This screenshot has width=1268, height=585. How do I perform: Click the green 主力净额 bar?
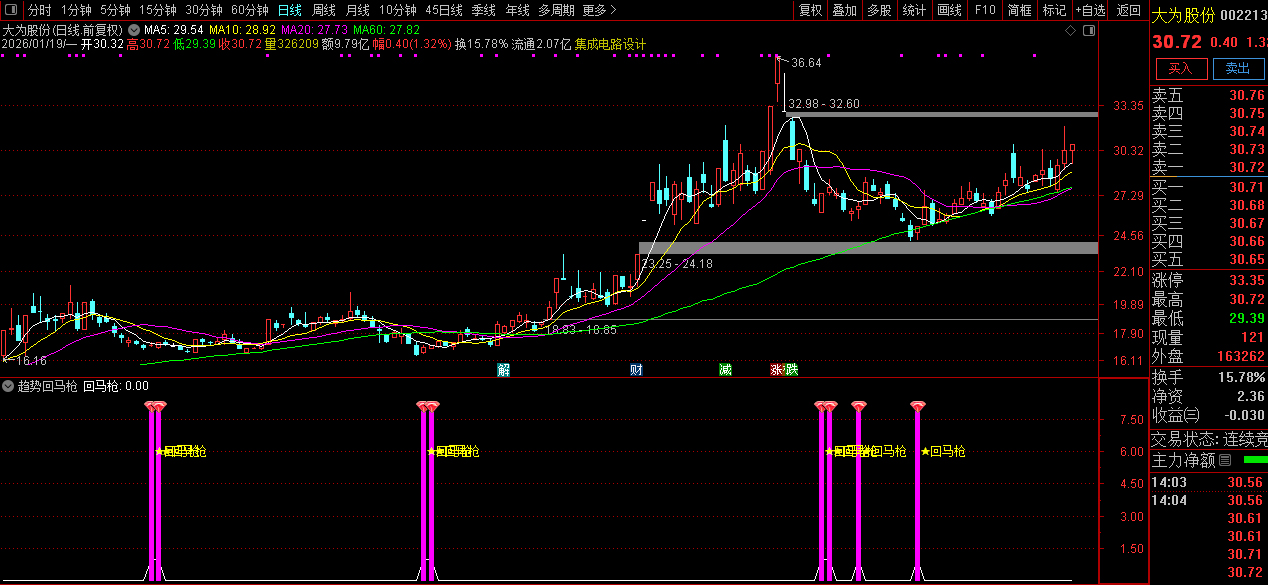[x=1254, y=460]
